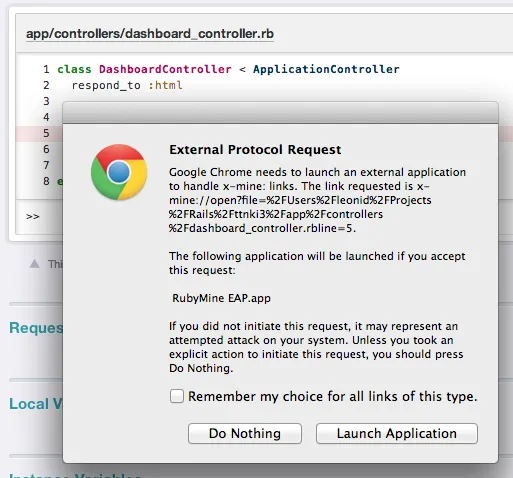Click the Request section heading behind dialog

coord(36,328)
